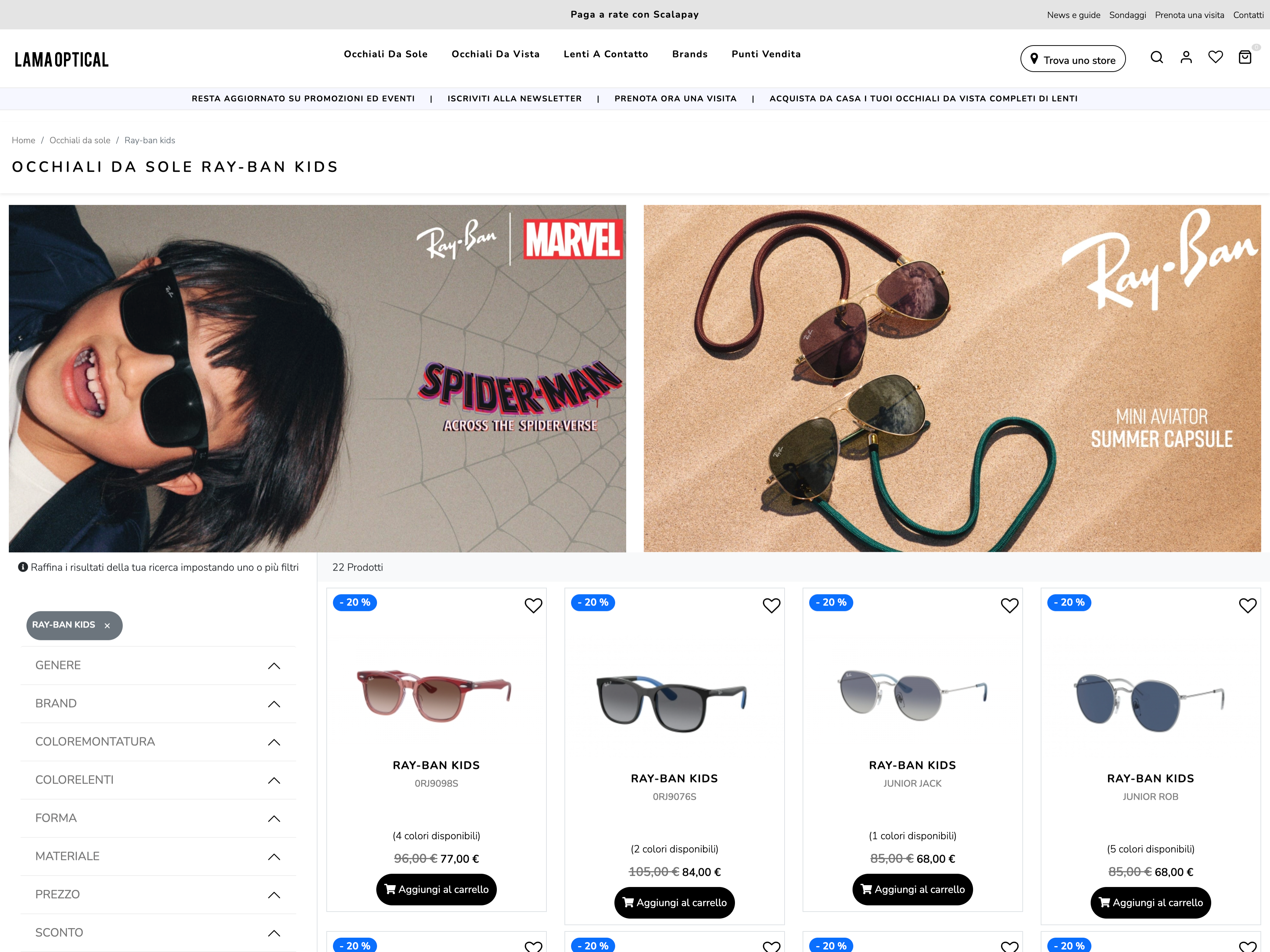Open the shopping bag cart icon
The height and width of the screenshot is (952, 1270).
1245,57
